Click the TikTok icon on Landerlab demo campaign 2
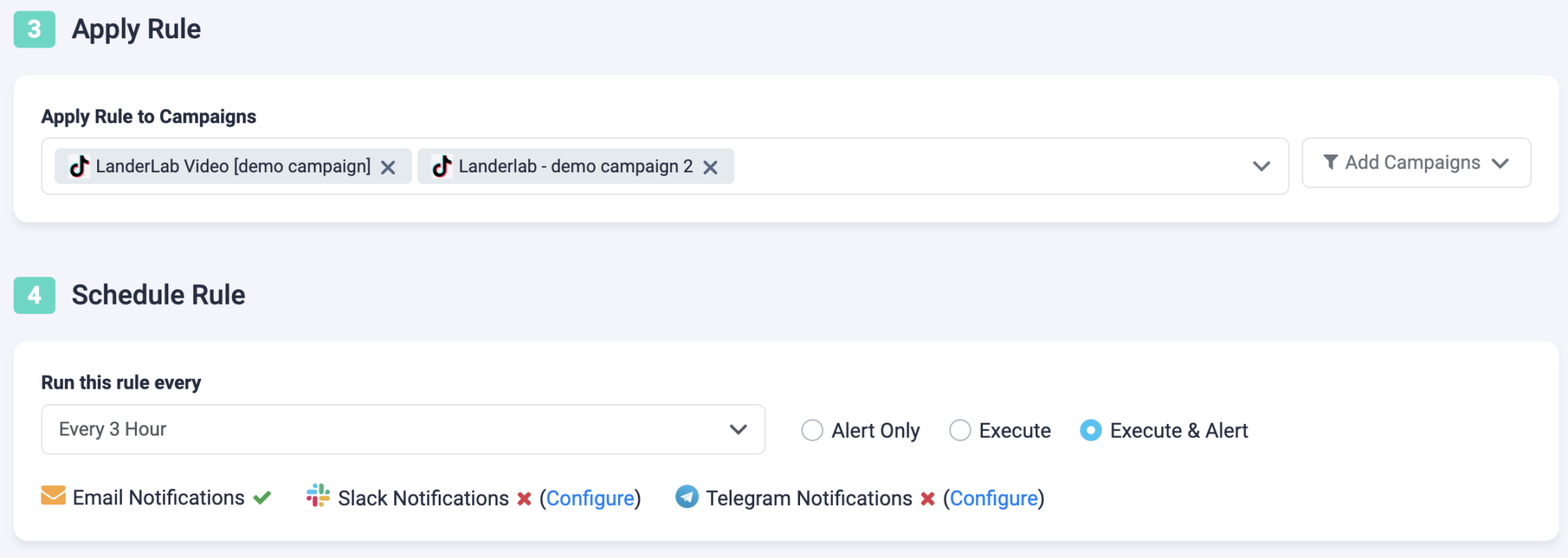 tap(443, 165)
